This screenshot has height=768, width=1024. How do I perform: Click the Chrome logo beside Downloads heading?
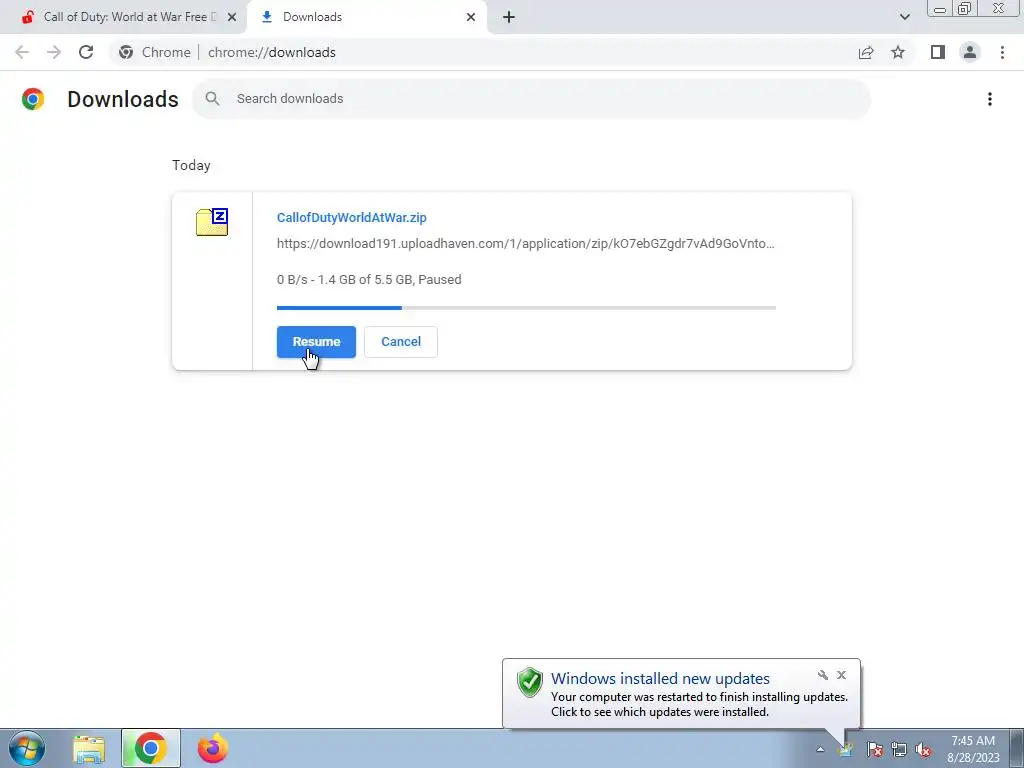pyautogui.click(x=33, y=99)
